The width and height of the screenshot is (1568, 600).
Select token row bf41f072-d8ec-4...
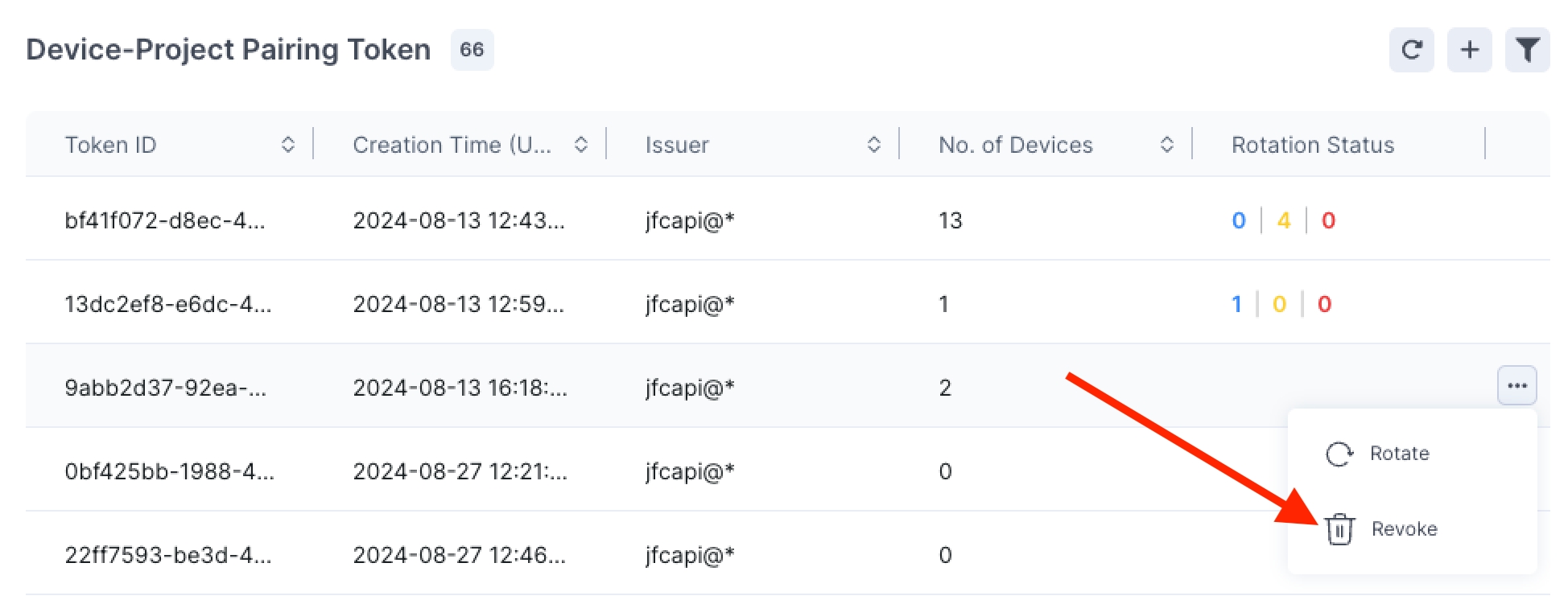[x=165, y=220]
